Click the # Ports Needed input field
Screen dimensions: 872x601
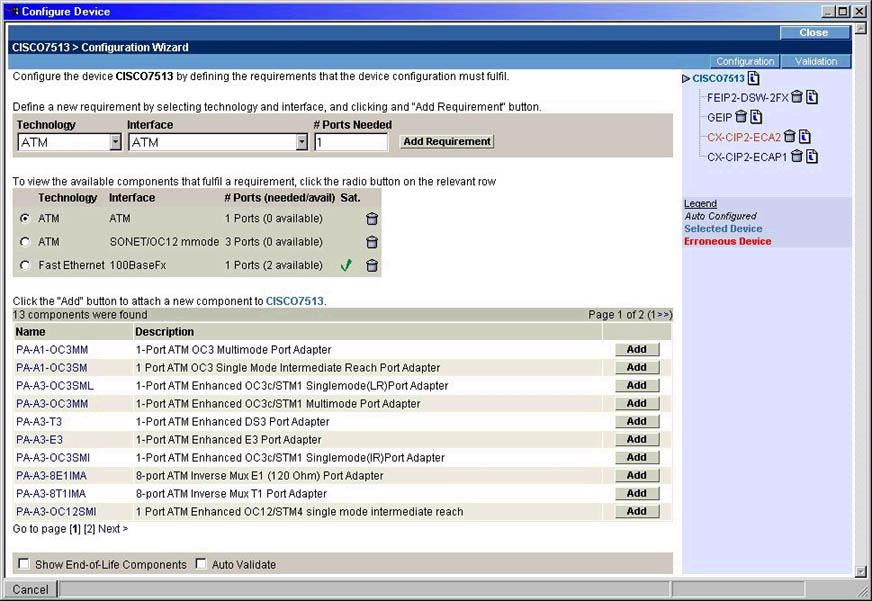350,143
